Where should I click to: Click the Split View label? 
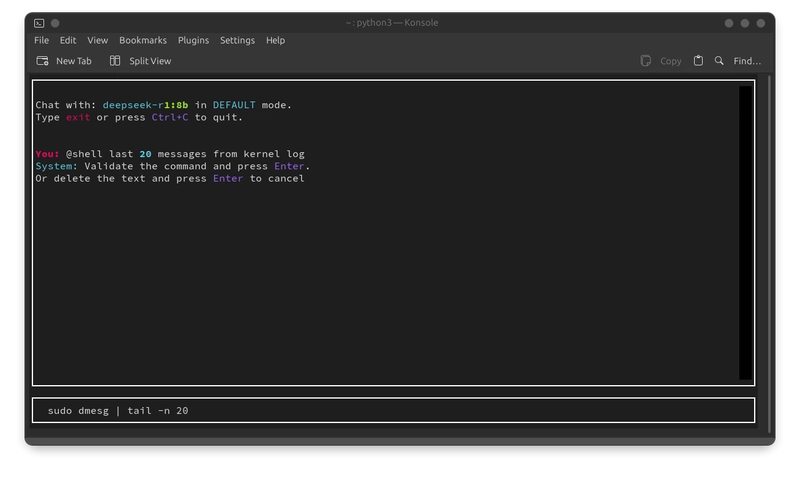tap(150, 61)
